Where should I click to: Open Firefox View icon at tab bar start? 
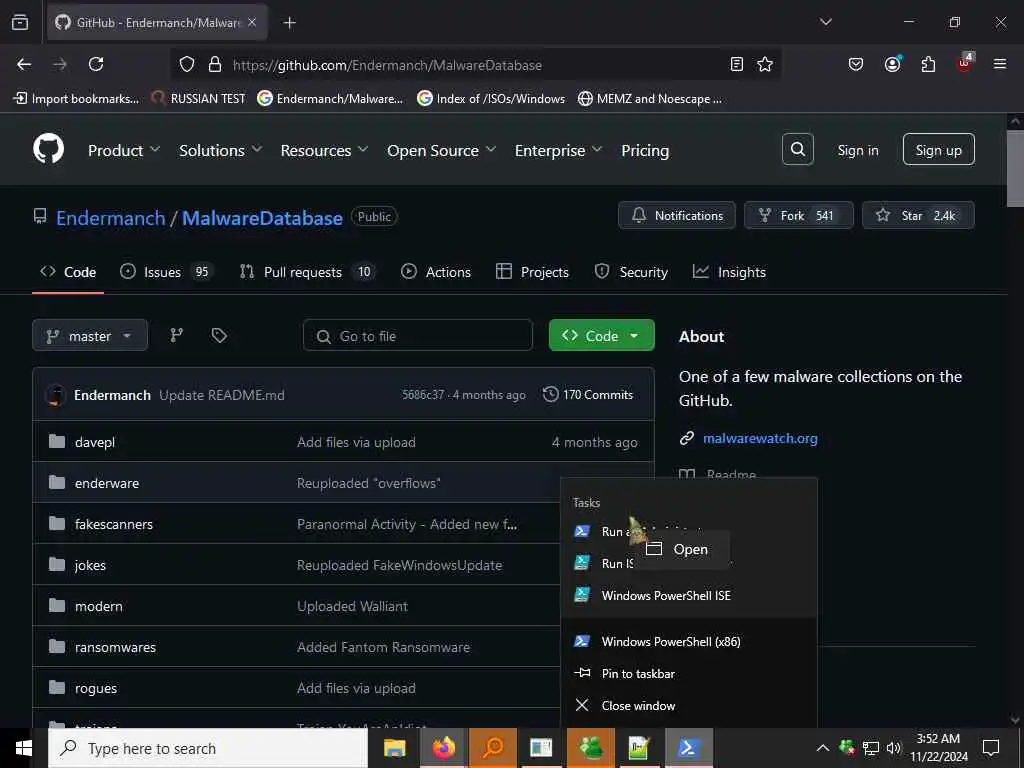[20, 22]
